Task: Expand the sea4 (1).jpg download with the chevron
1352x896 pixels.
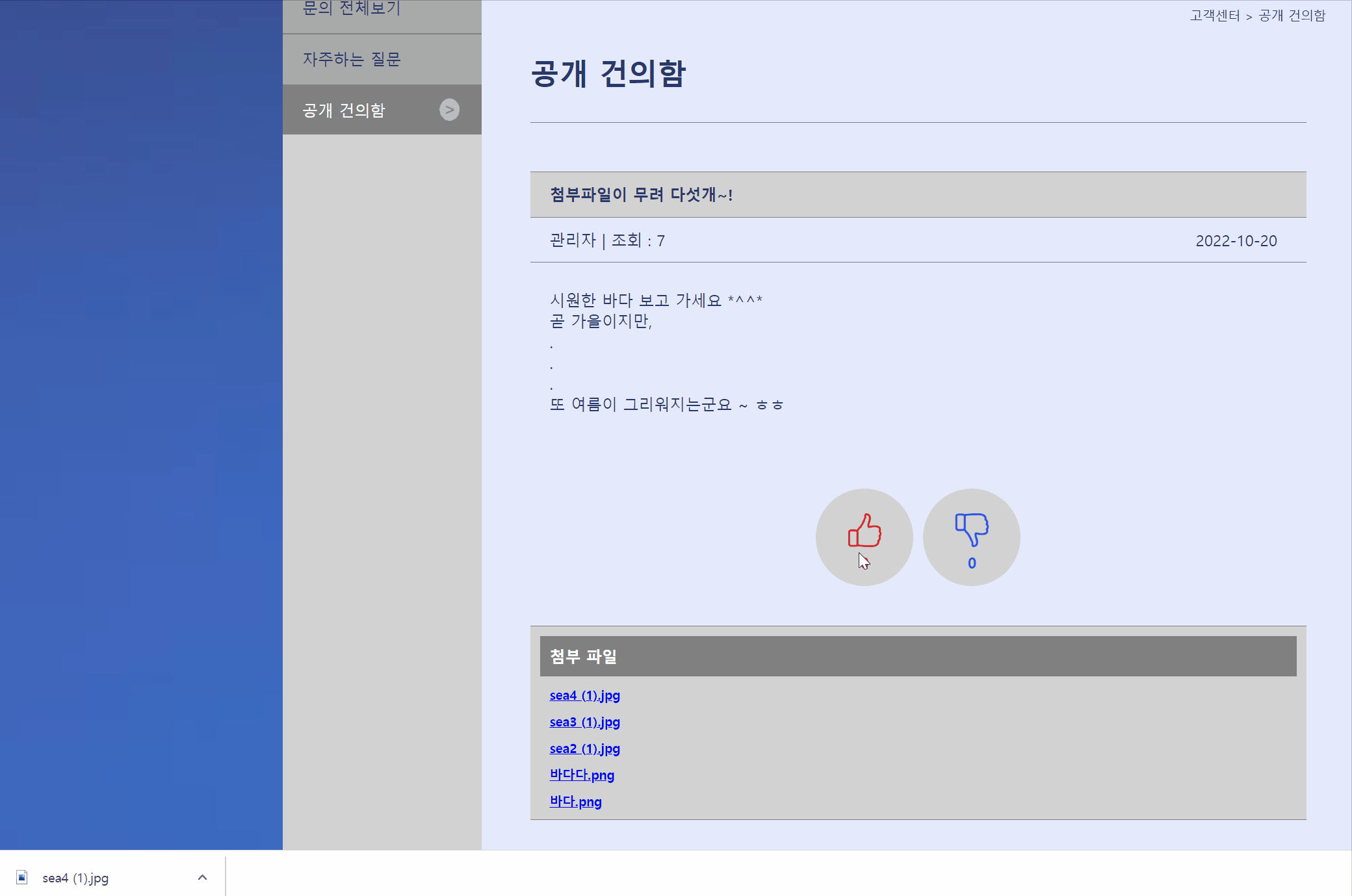Action: coord(201,877)
